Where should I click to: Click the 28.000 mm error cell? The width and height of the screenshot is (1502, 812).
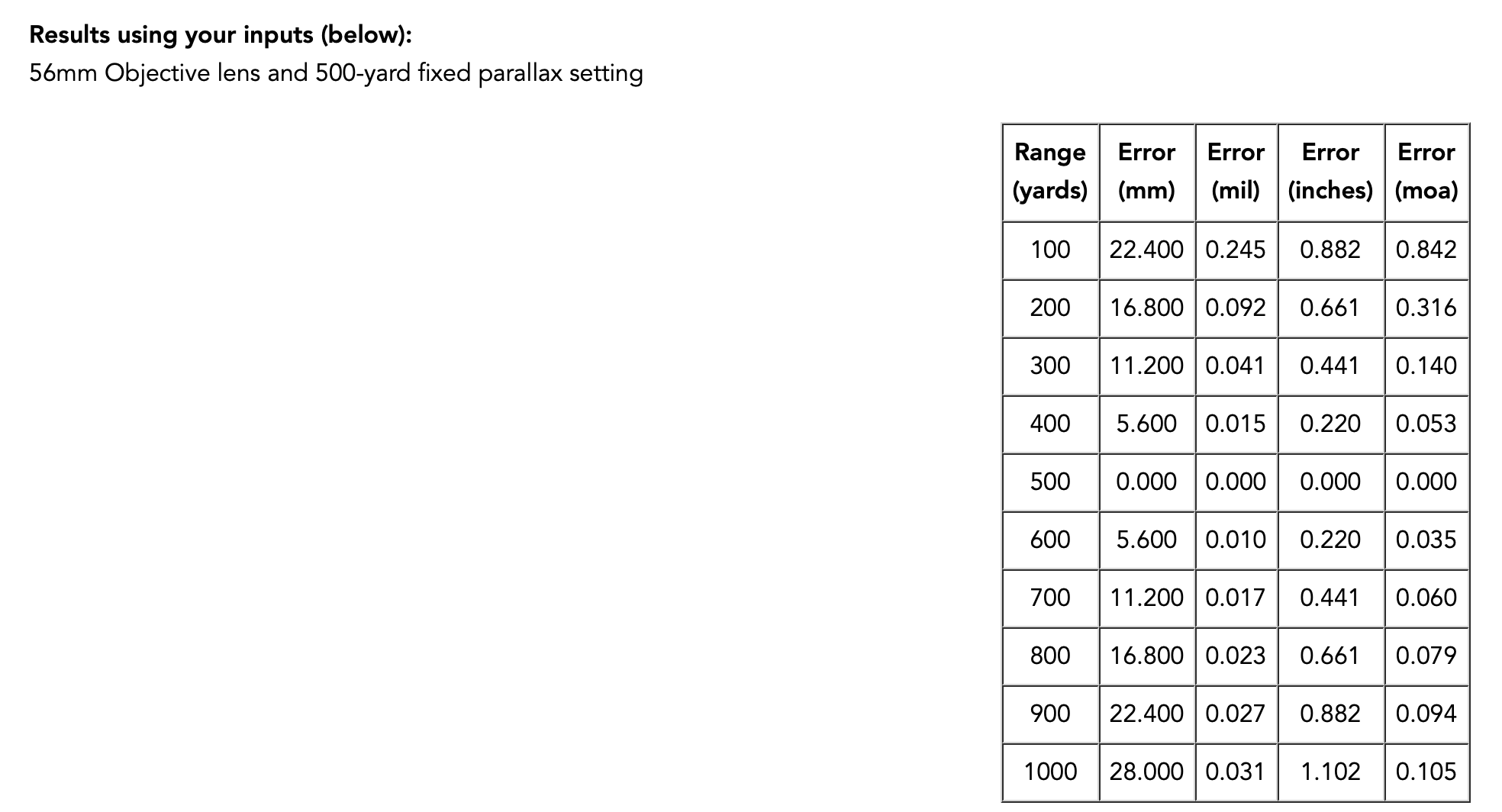coord(1146,772)
